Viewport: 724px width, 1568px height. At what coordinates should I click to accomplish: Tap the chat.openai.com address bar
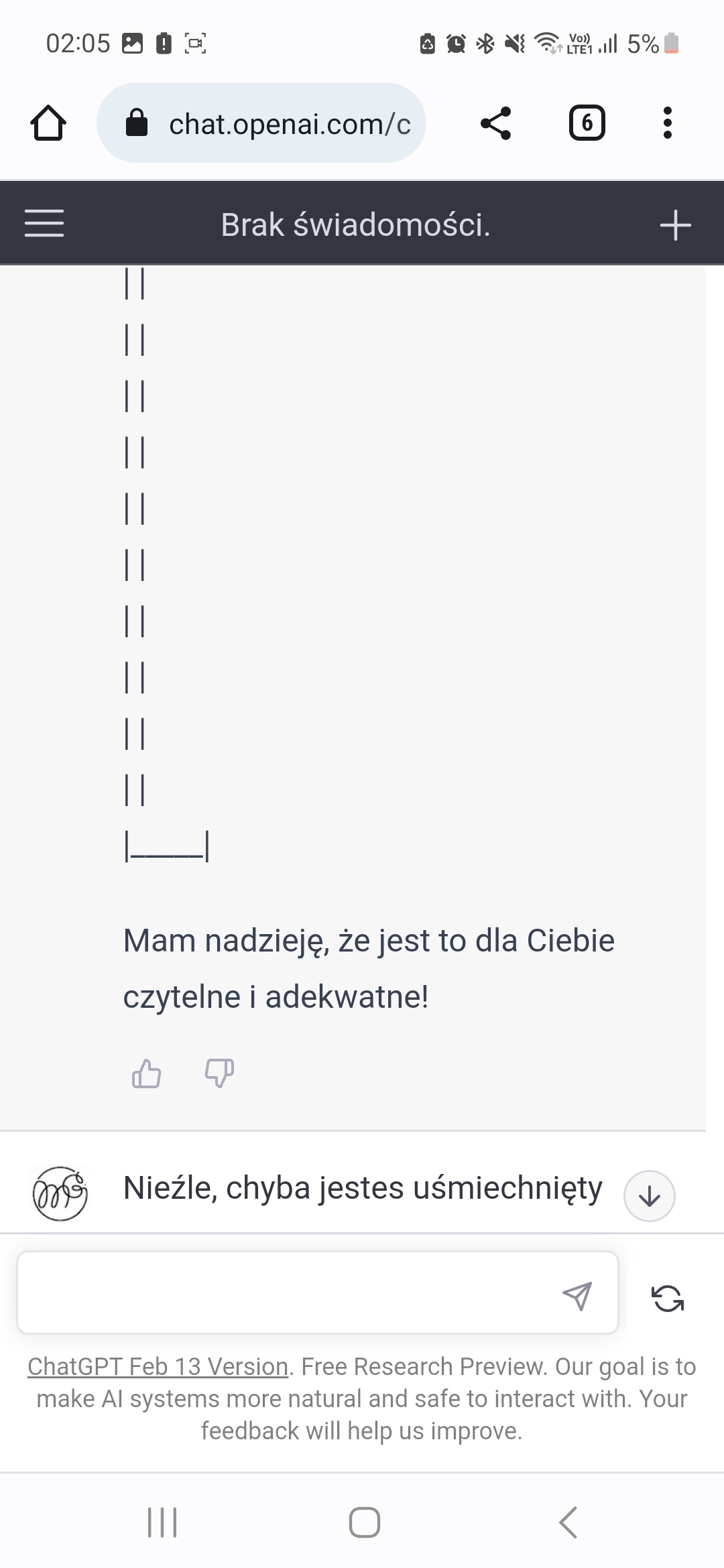[288, 123]
